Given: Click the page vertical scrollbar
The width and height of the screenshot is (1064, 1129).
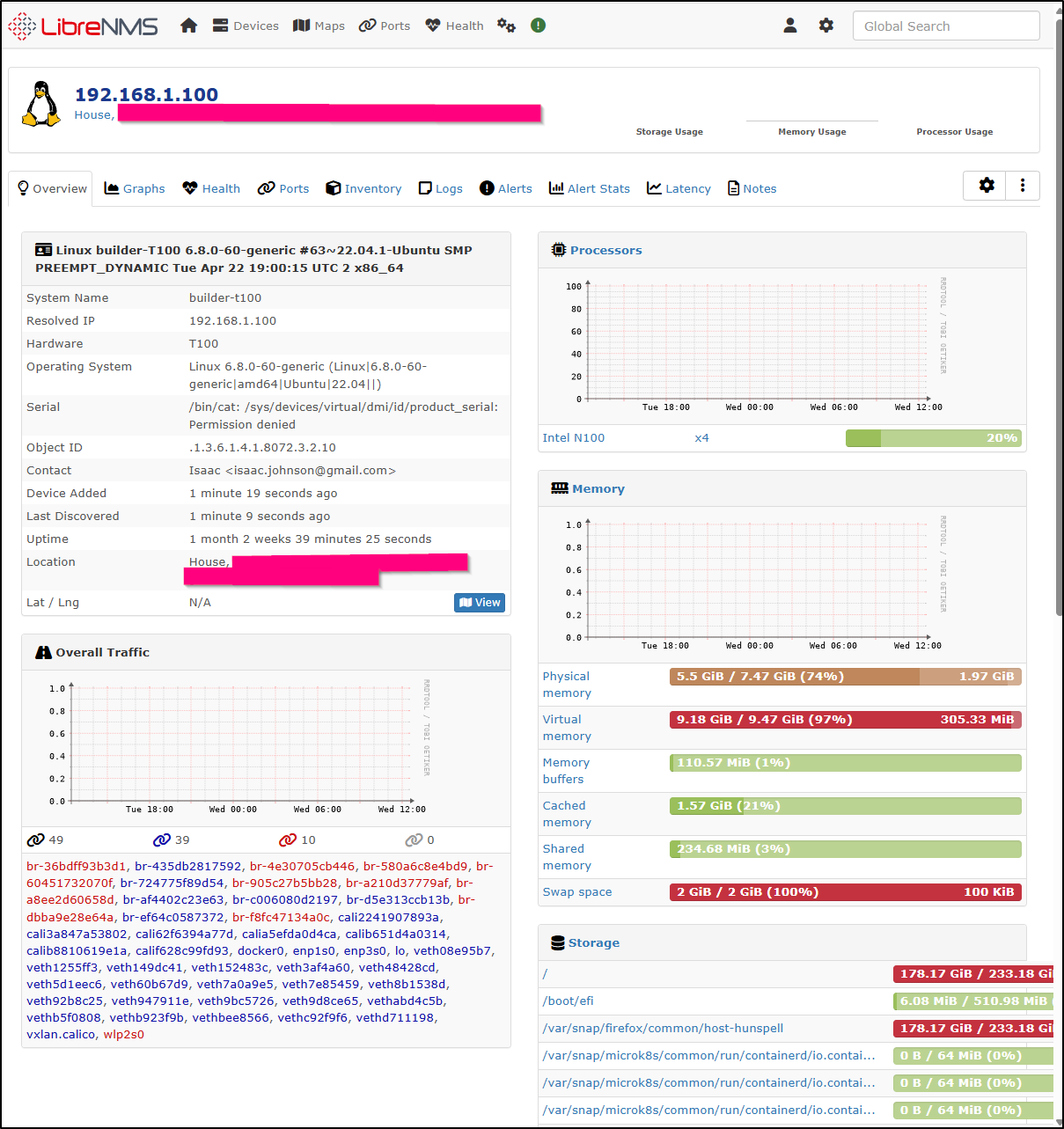Looking at the screenshot, I should coord(1059,317).
